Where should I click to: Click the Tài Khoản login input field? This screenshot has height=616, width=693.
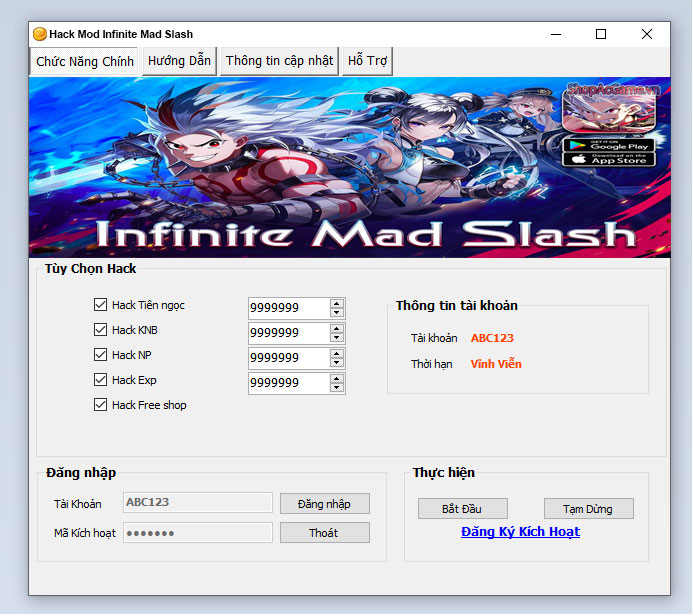[x=198, y=503]
